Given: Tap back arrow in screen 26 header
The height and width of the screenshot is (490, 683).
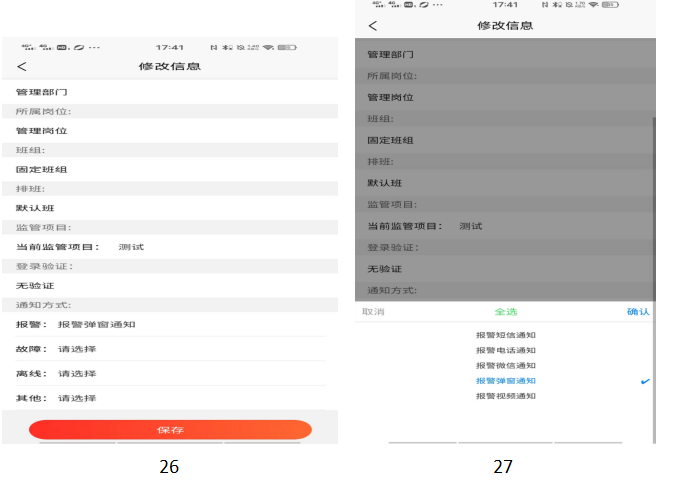Looking at the screenshot, I should 22,66.
